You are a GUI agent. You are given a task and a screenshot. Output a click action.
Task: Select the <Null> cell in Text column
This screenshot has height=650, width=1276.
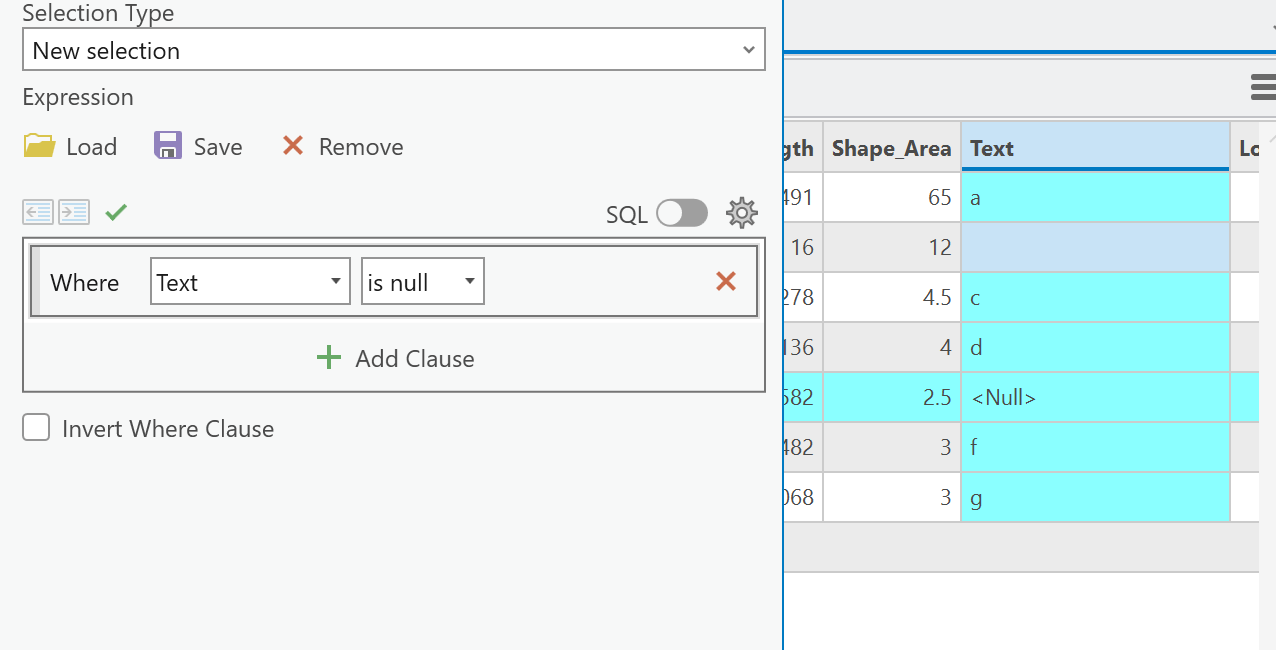tap(1094, 397)
